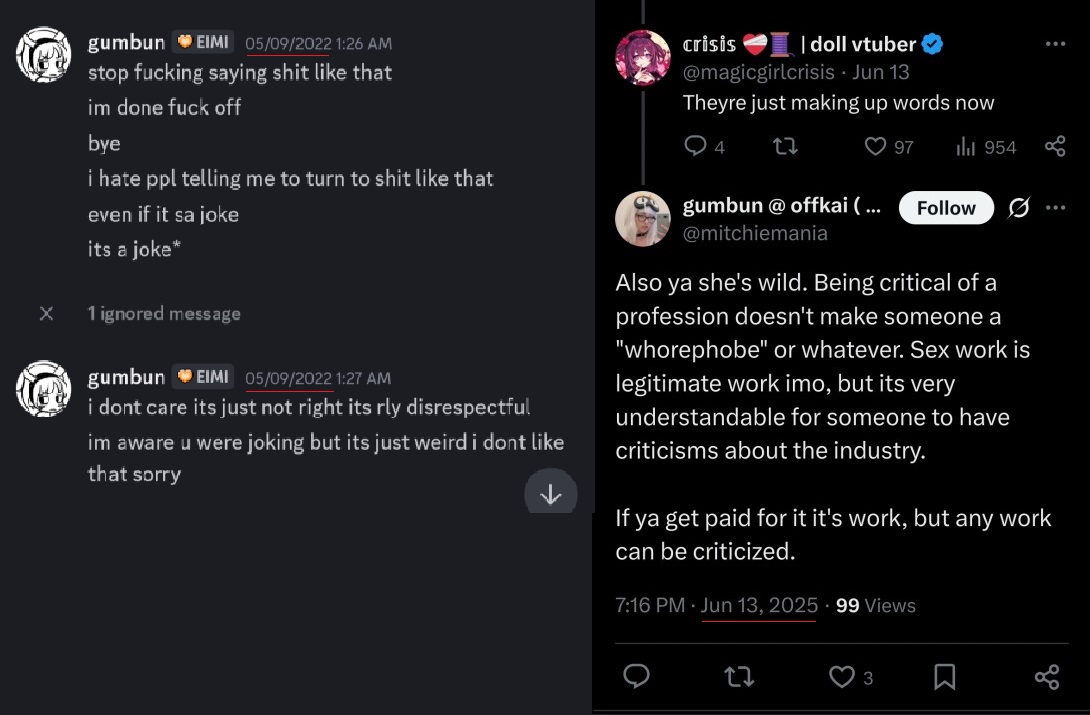Image resolution: width=1090 pixels, height=715 pixels.
Task: Like crisis's tweet with 97 likes
Action: [x=875, y=146]
